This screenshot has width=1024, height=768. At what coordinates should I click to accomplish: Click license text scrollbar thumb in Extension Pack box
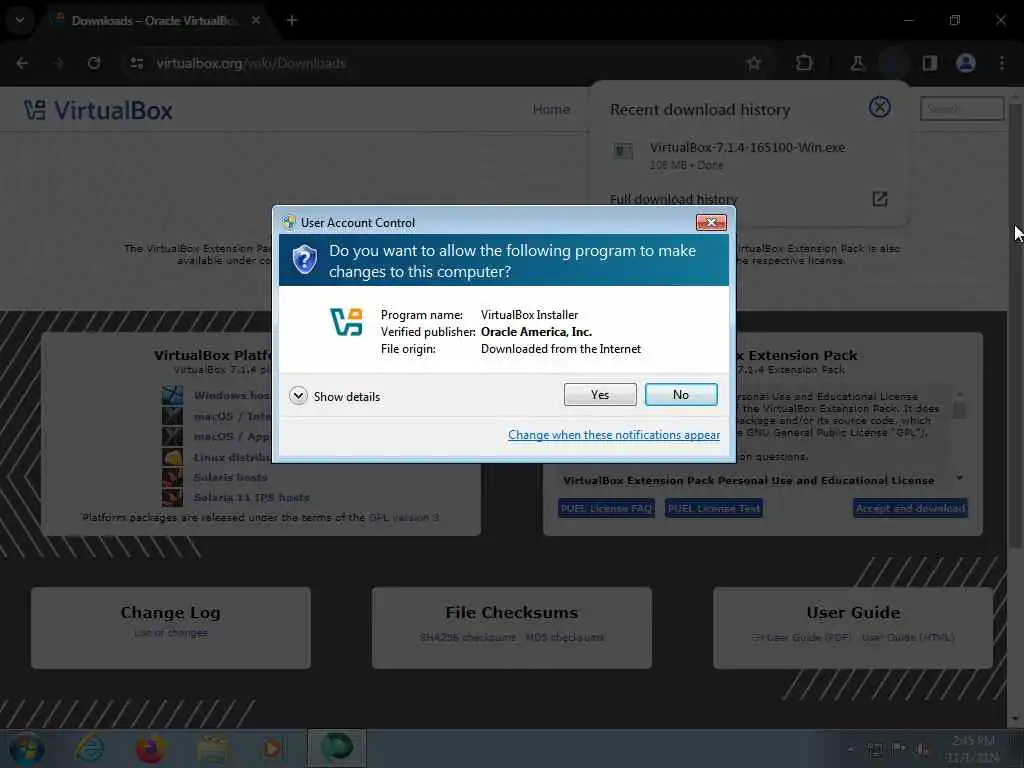click(x=959, y=410)
